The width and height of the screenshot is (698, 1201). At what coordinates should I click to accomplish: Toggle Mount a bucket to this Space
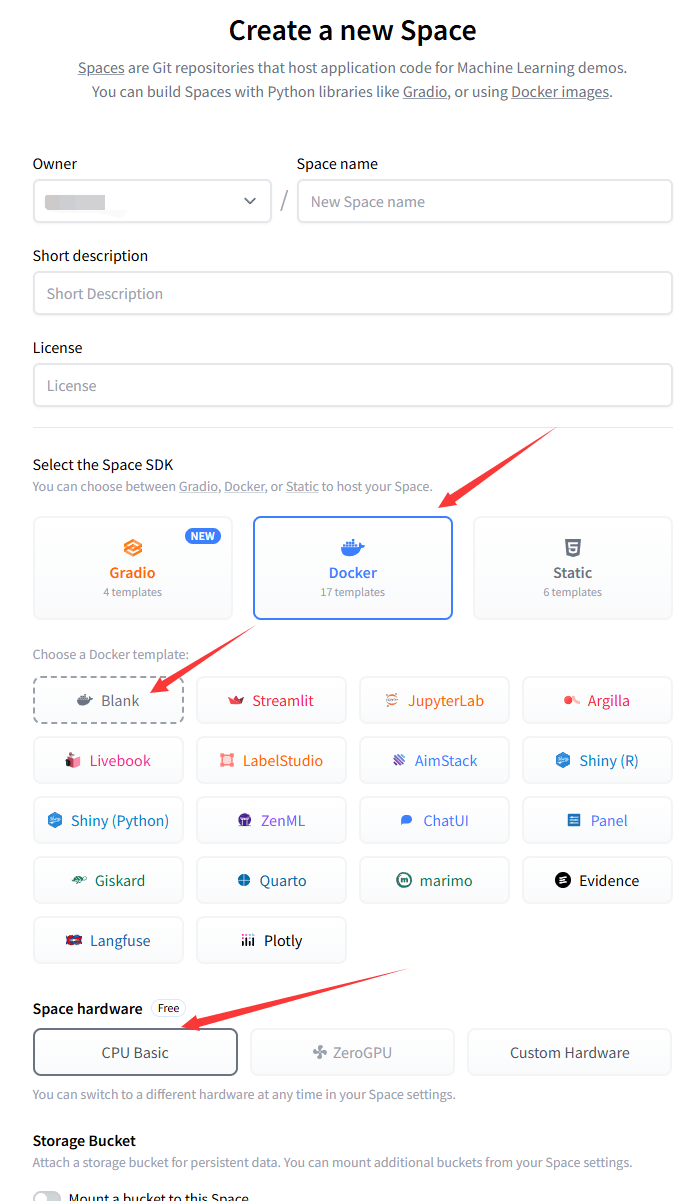47,1196
